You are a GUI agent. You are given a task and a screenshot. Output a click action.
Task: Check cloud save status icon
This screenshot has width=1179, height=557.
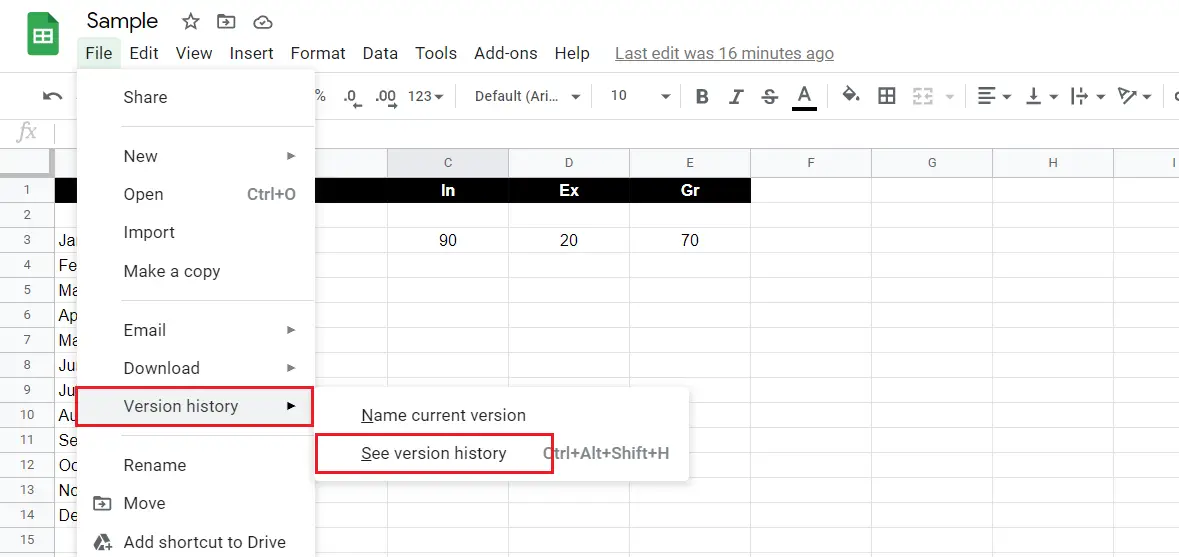pos(262,22)
